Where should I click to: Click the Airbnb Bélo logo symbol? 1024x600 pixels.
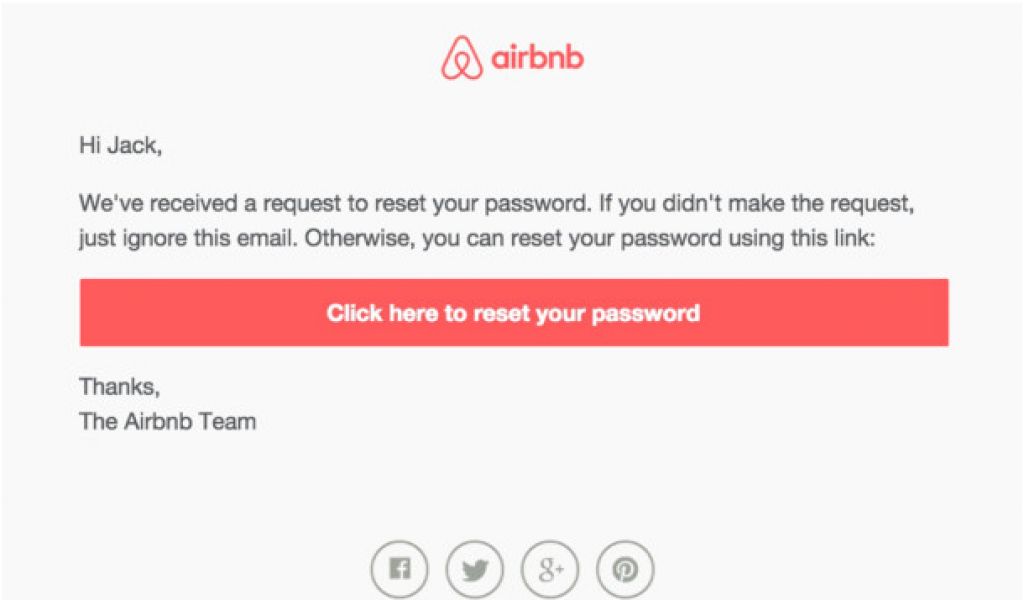[462, 58]
